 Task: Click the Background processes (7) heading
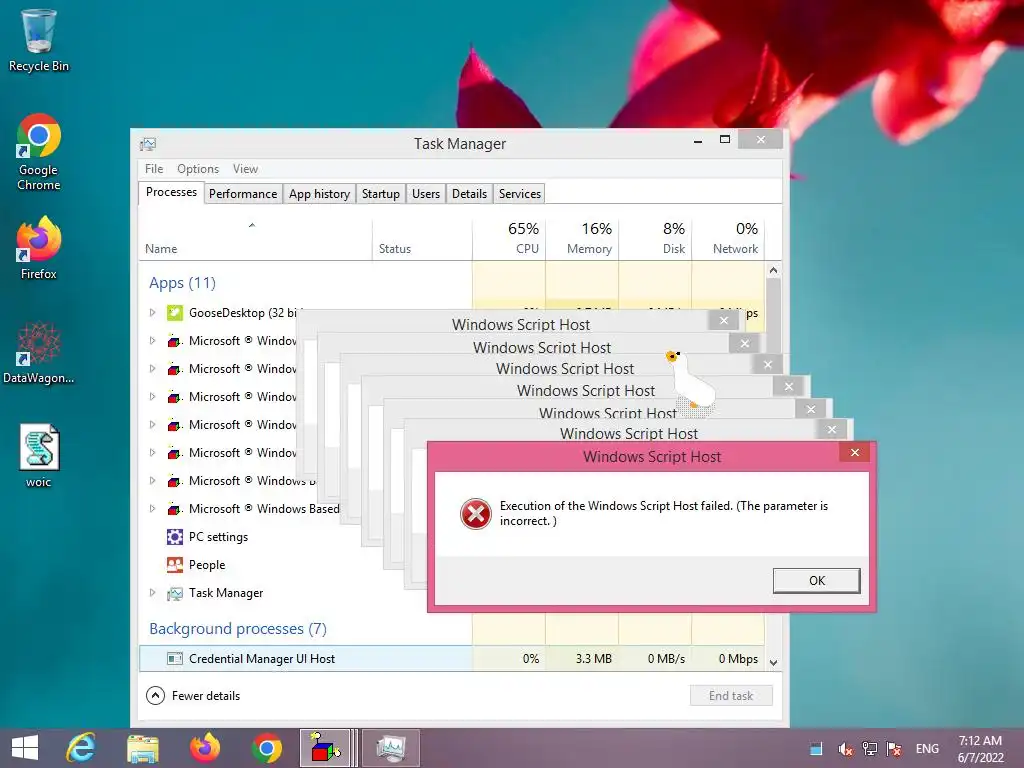point(238,629)
